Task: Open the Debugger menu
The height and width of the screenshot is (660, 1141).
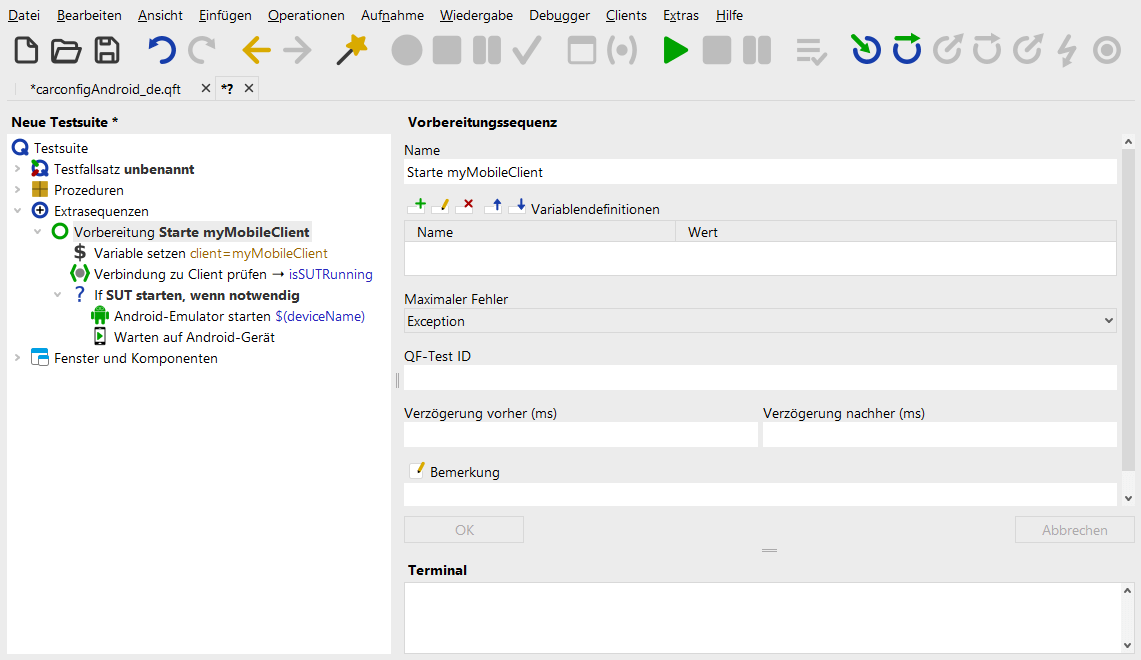Action: click(x=560, y=15)
